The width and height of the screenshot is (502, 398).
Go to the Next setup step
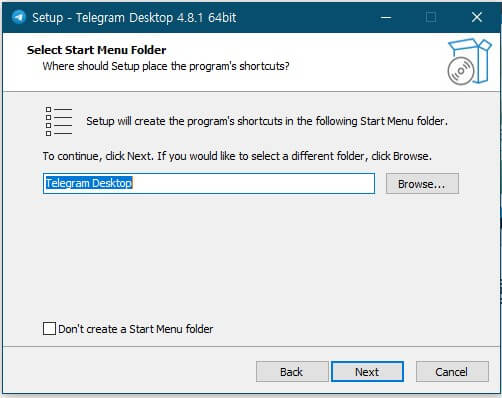(367, 372)
